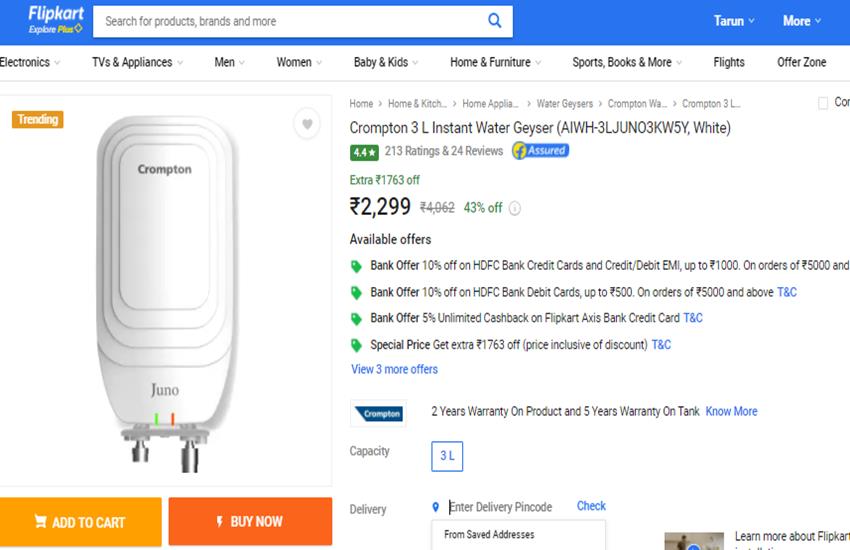Add product to wishlist with heart icon
This screenshot has width=850, height=550.
pos(307,124)
